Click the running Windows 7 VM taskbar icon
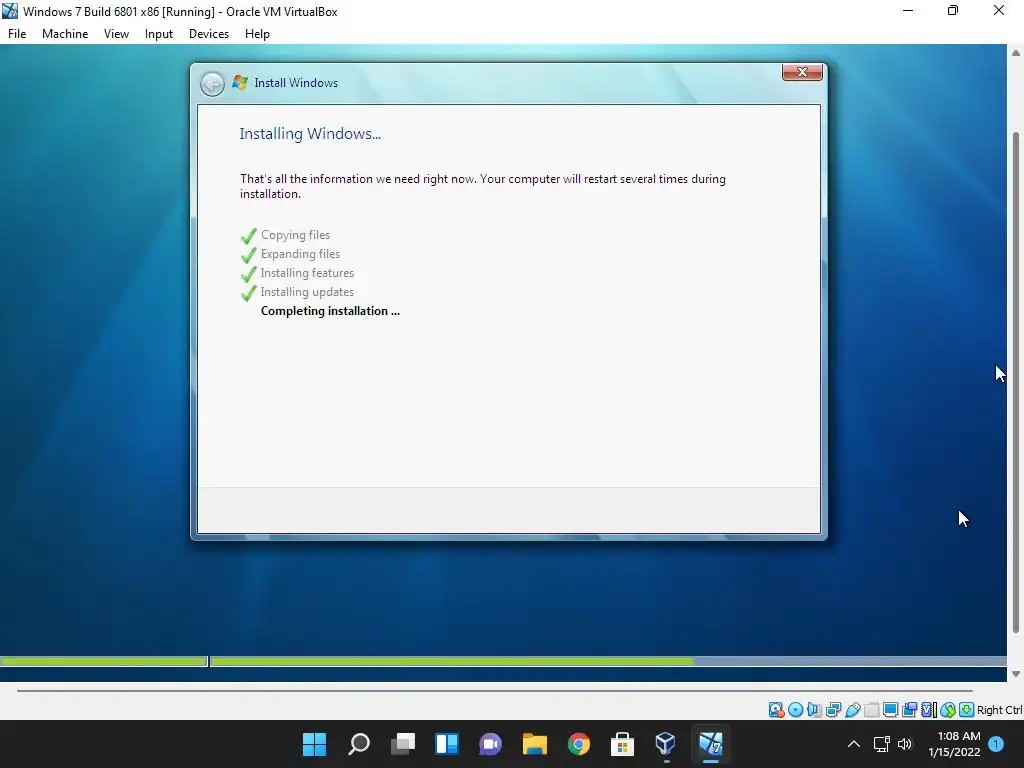Image resolution: width=1024 pixels, height=768 pixels. (x=711, y=744)
